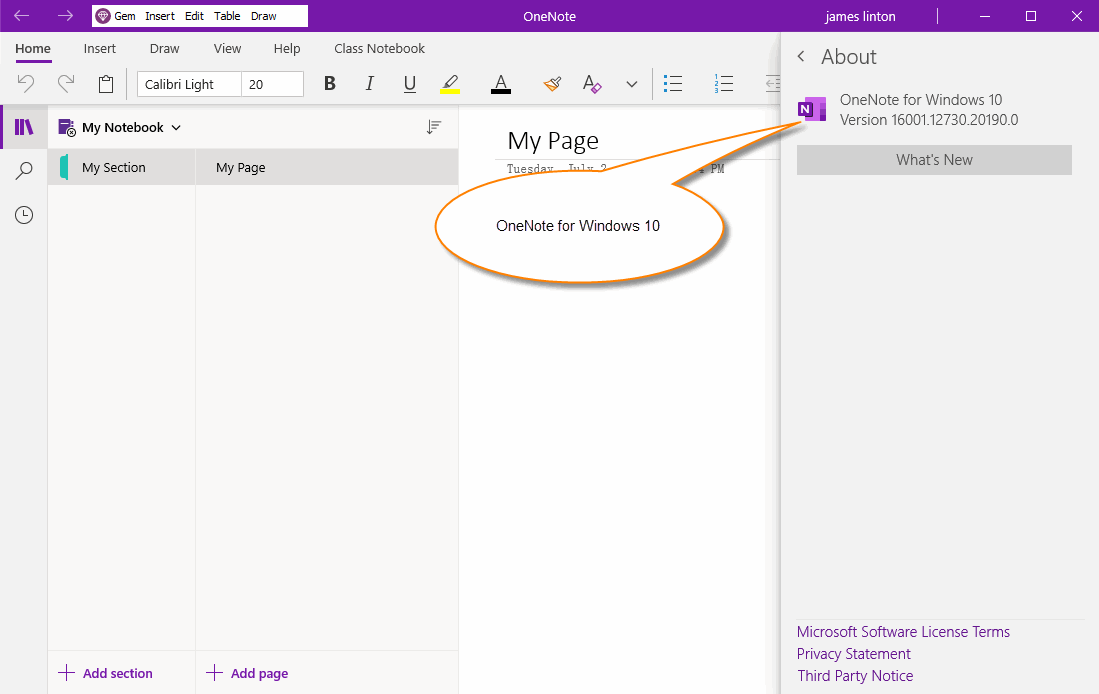Click the font size input field
The width and height of the screenshot is (1099, 694).
272,84
